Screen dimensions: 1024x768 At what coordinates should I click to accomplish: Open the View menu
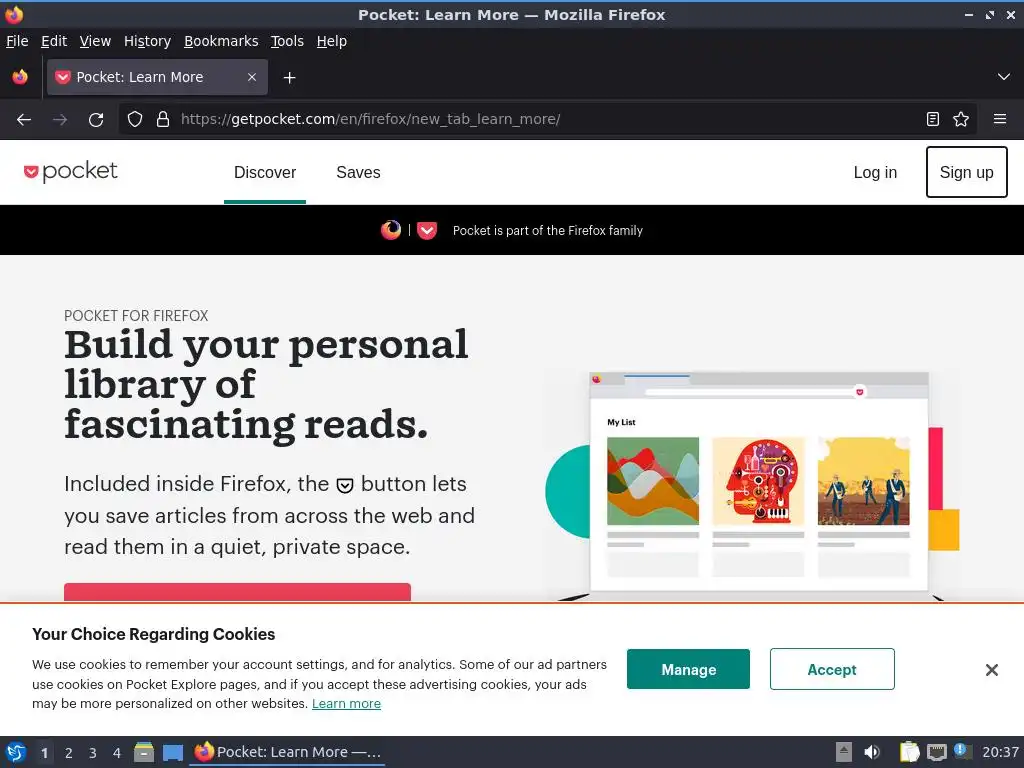tap(95, 41)
